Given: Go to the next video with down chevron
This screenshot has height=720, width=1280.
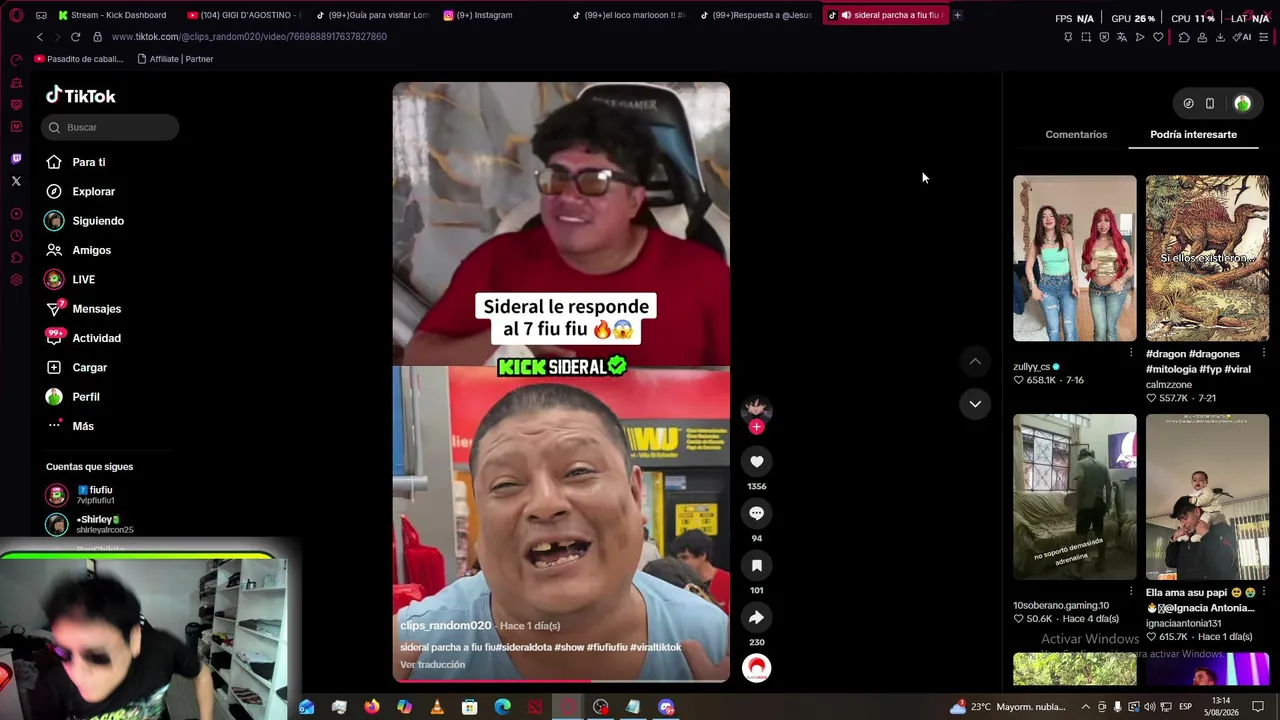Looking at the screenshot, I should [975, 404].
